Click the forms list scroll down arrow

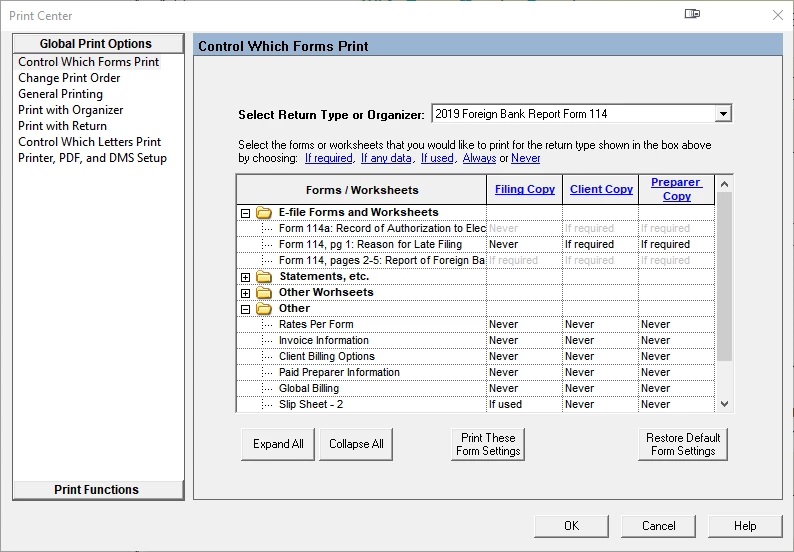[725, 404]
